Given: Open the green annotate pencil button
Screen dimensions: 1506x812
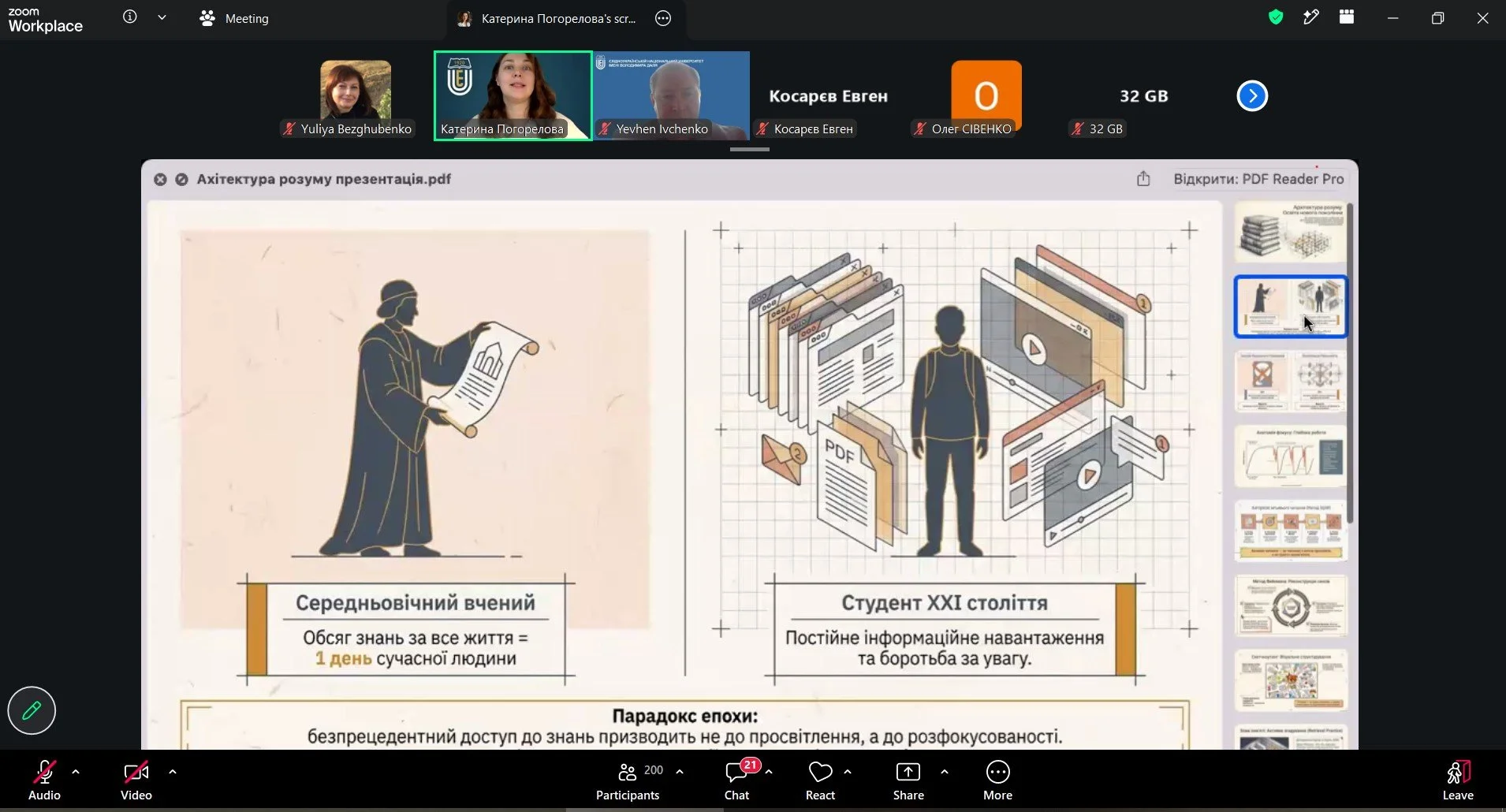Looking at the screenshot, I should tap(32, 710).
